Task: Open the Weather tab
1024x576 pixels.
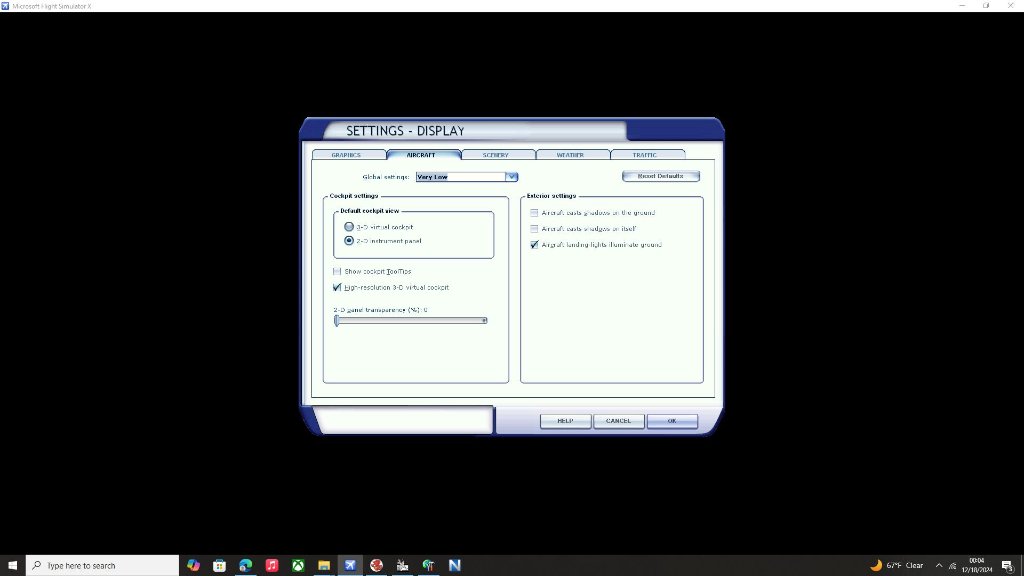Action: coord(570,155)
